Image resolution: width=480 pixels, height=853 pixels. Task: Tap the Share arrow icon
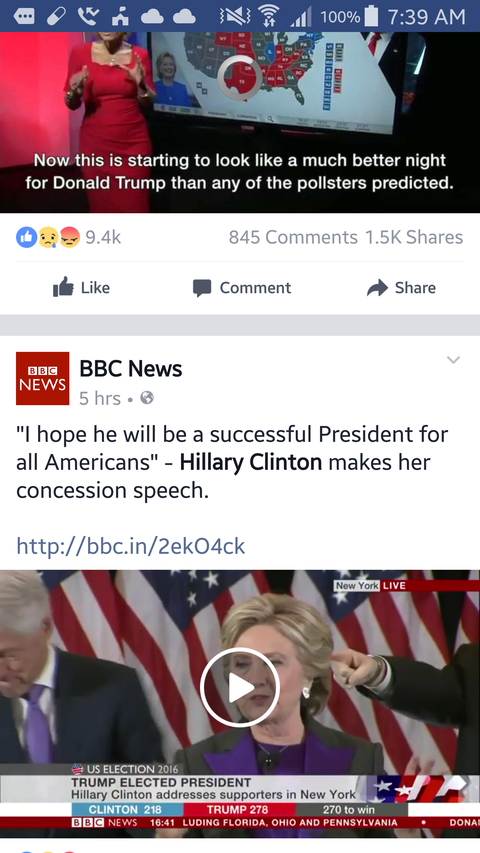(377, 287)
